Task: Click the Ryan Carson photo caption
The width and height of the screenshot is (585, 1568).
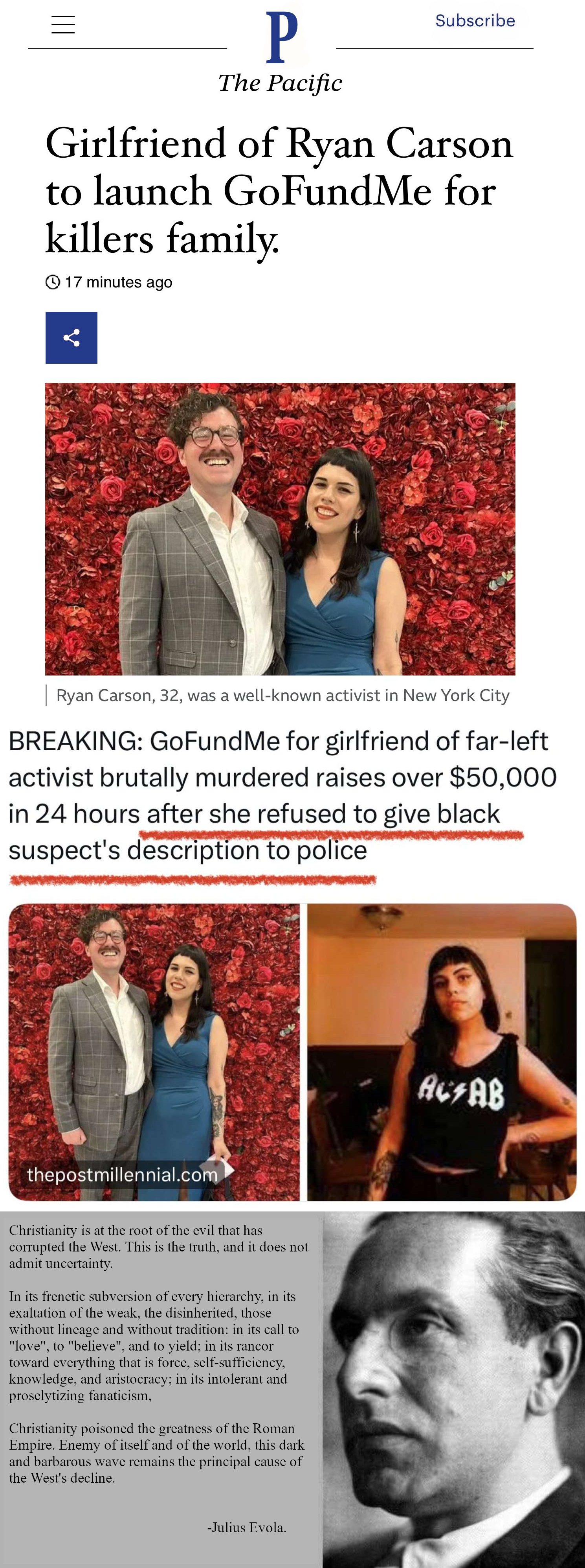Action: [283, 695]
